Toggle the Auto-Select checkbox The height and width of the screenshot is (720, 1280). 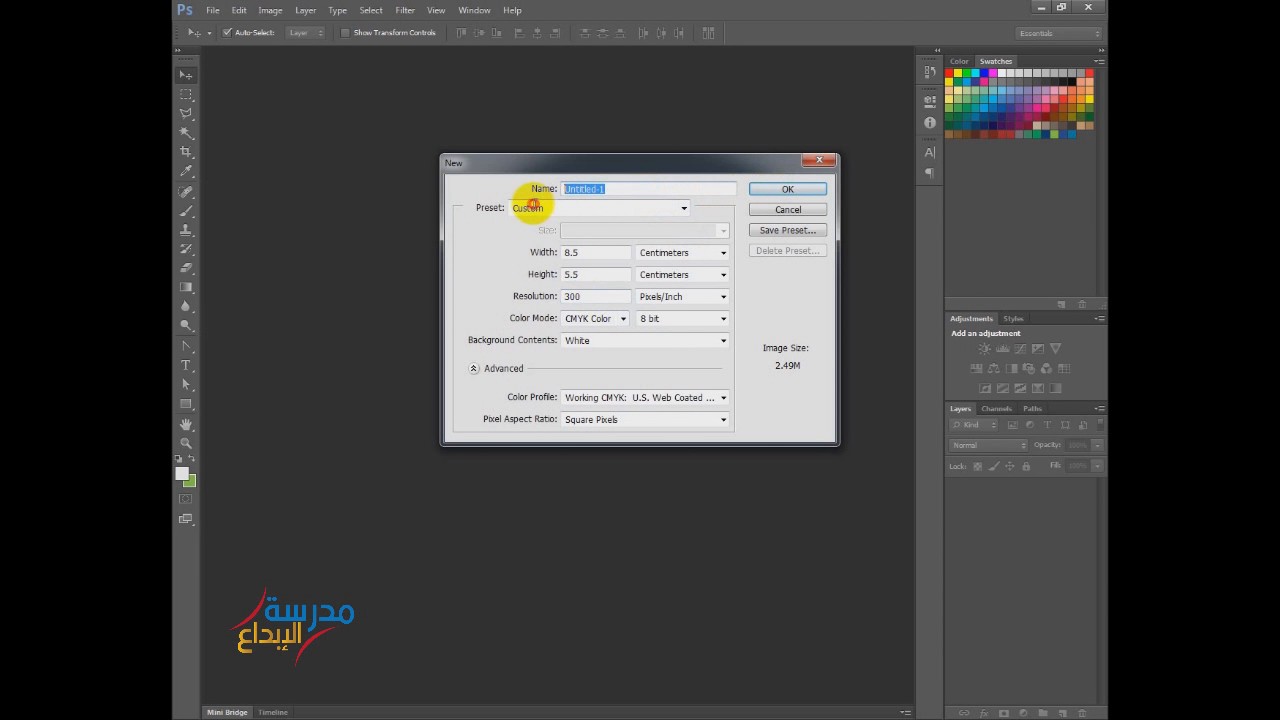(227, 33)
